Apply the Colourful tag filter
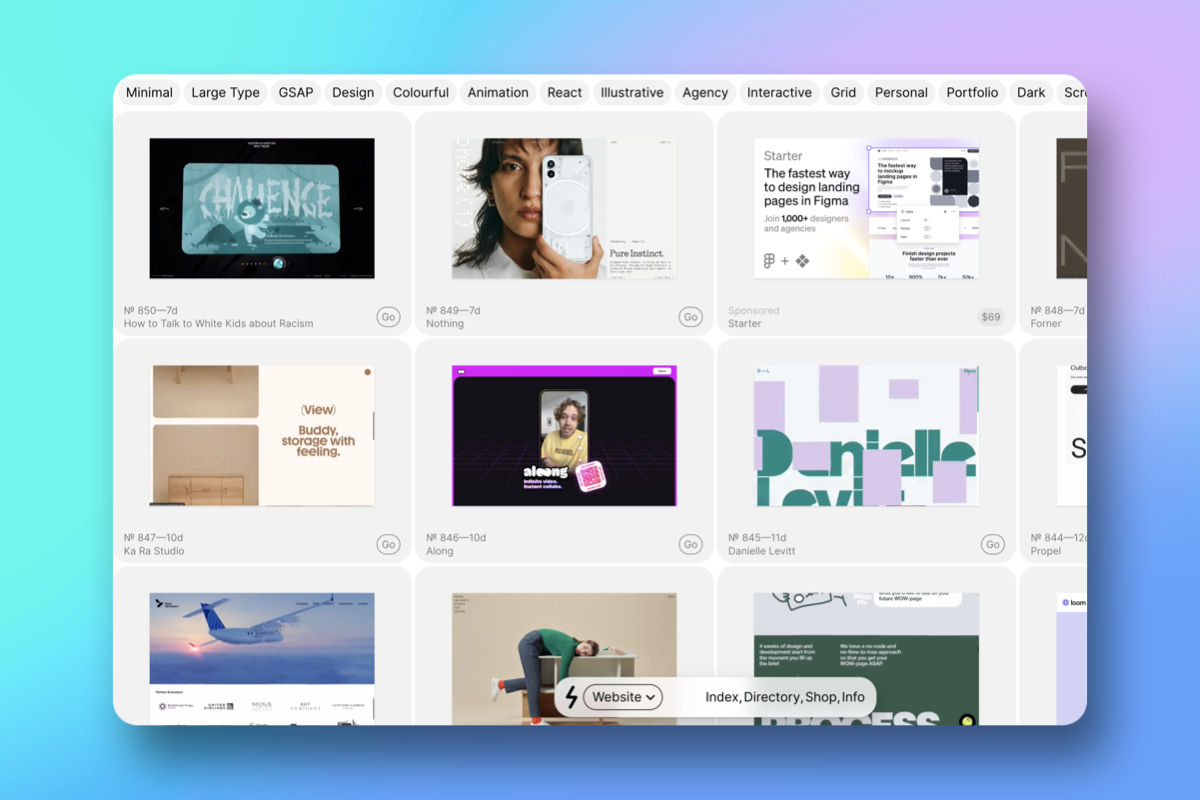 (x=421, y=92)
